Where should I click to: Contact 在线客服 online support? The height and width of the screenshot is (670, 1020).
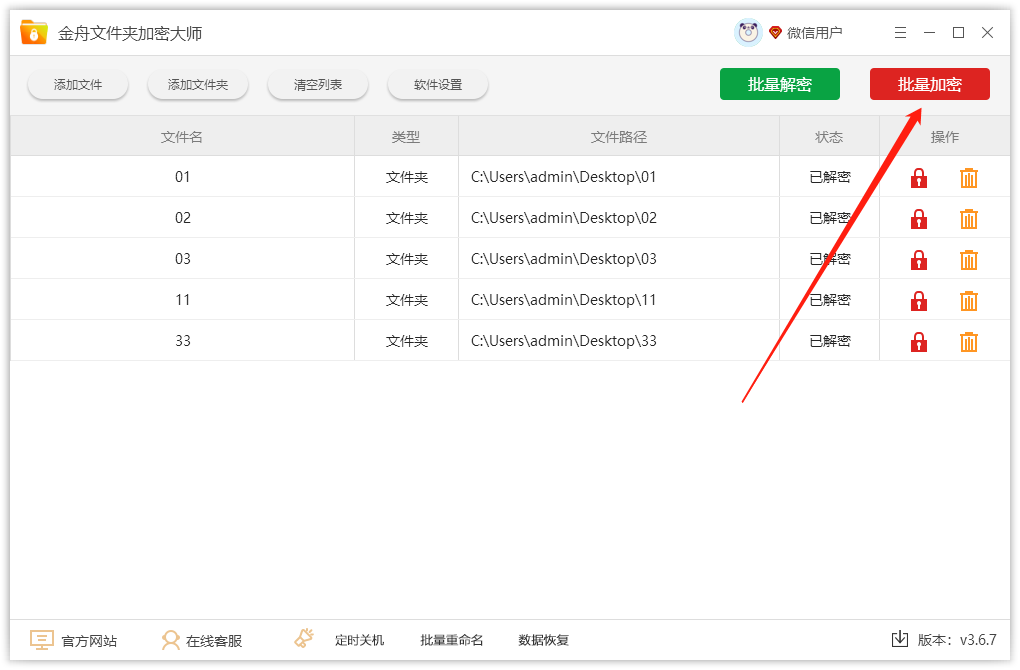201,640
